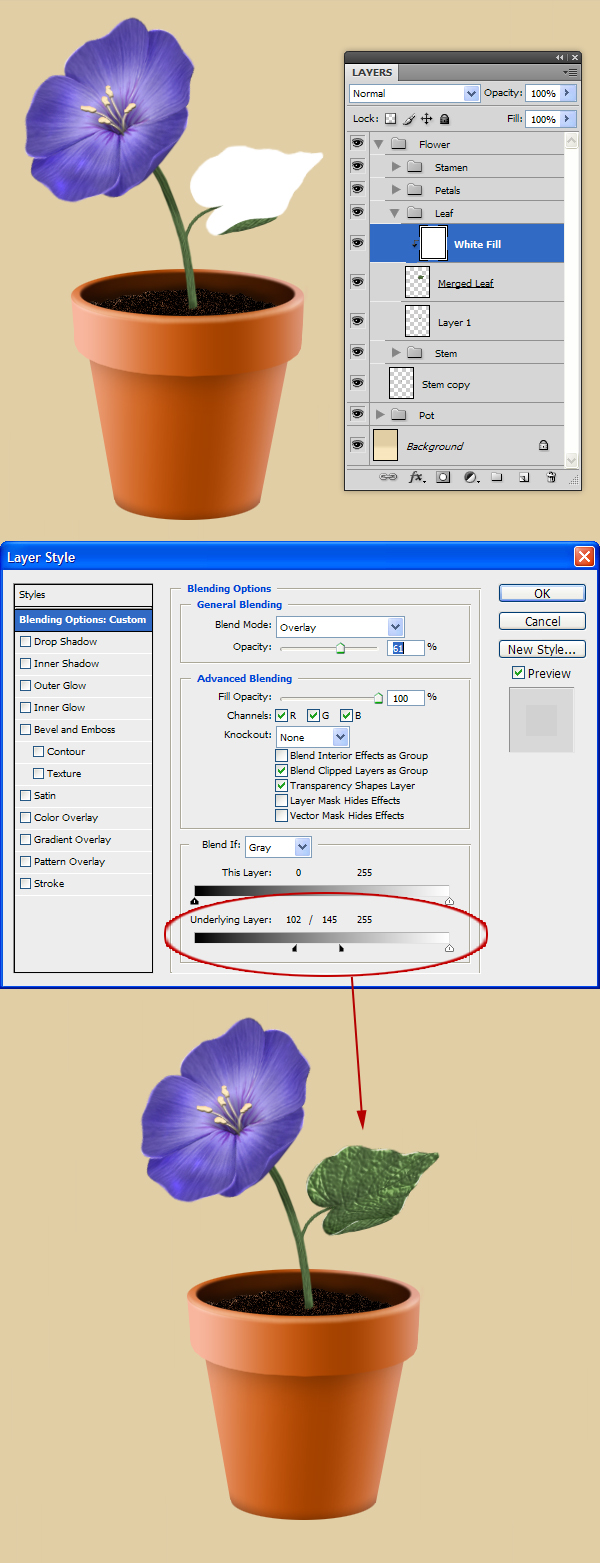Image resolution: width=600 pixels, height=1563 pixels.
Task: Toggle the Preview checkbox
Action: (x=518, y=674)
